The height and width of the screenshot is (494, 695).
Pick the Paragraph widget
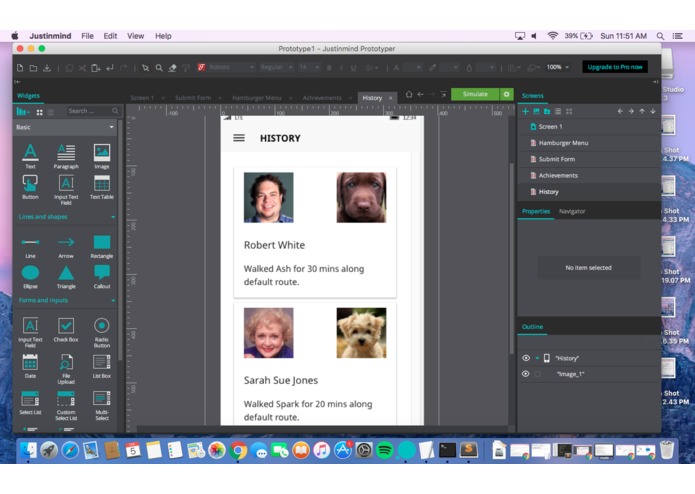pos(66,156)
